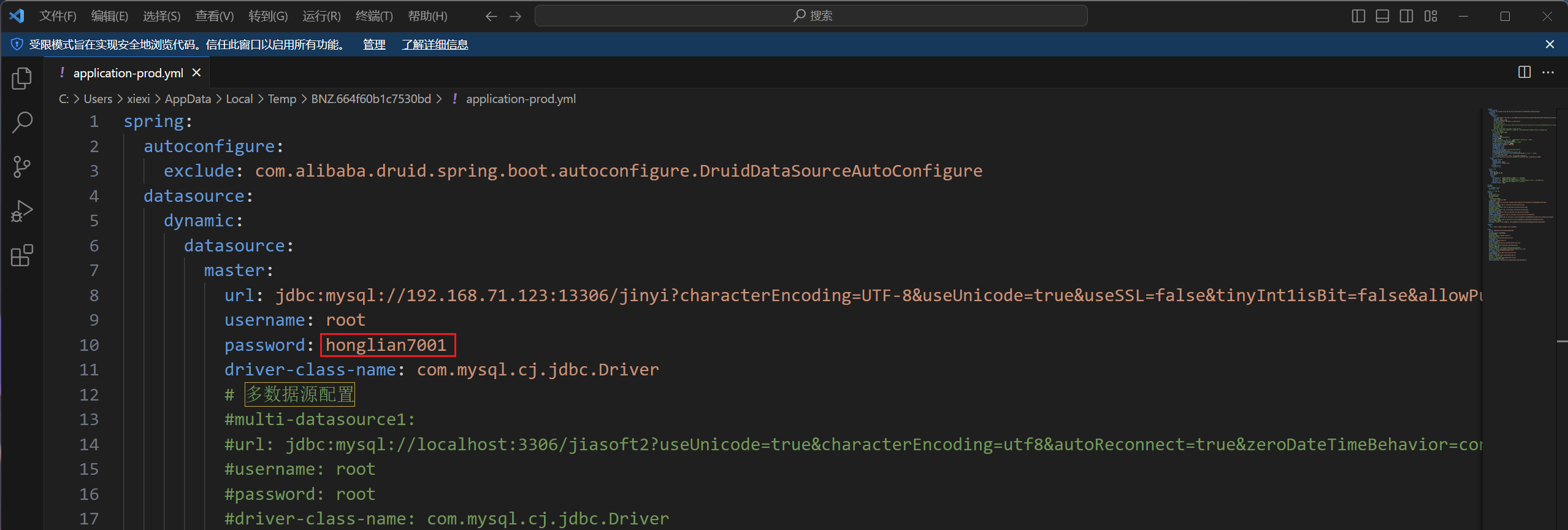Click the 'autoconfigure:' key
Viewport: 1568px width, 530px height.
213,147
